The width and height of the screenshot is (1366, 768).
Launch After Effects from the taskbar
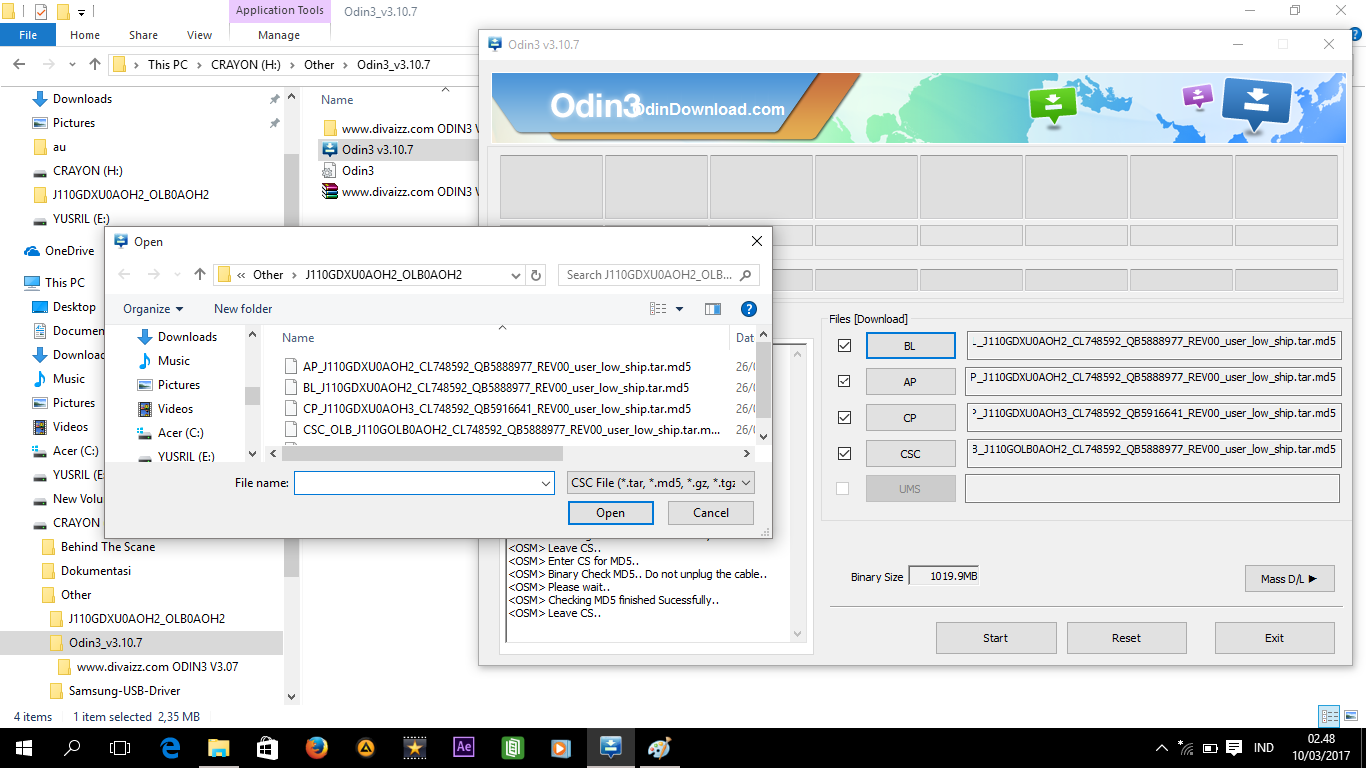[x=463, y=748]
